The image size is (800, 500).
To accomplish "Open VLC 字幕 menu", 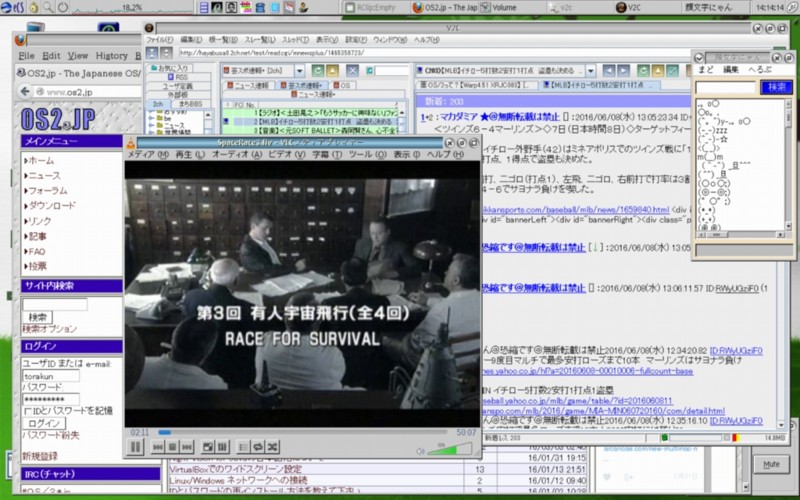I will pyautogui.click(x=327, y=154).
